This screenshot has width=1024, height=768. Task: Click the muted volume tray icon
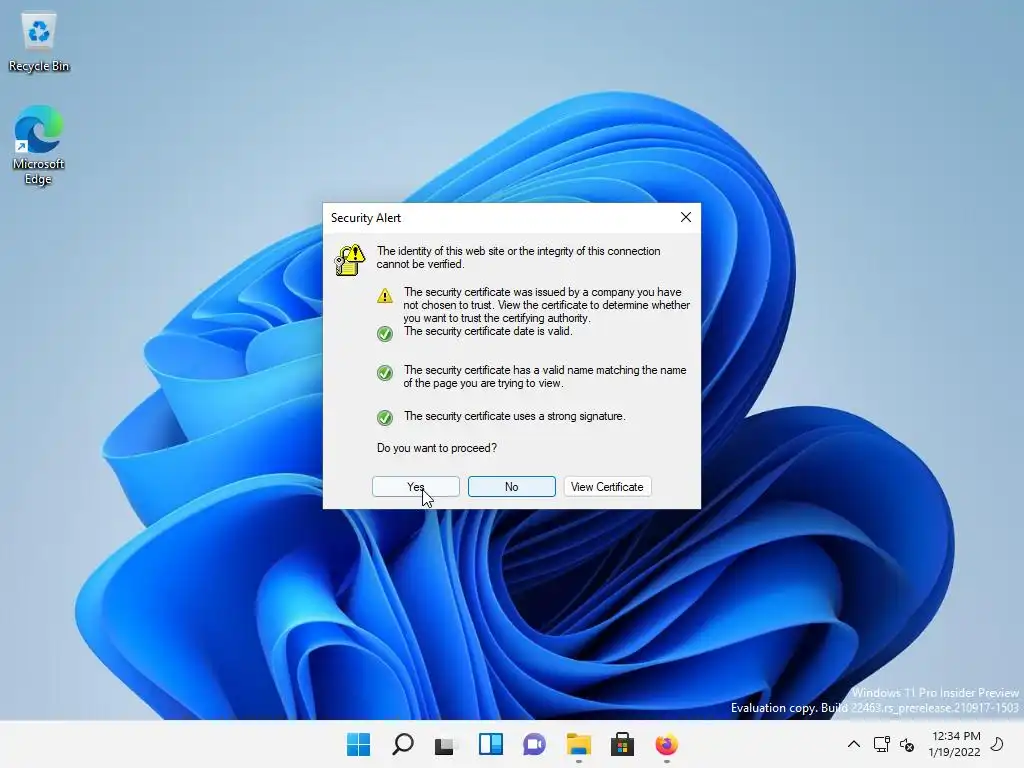coord(906,744)
